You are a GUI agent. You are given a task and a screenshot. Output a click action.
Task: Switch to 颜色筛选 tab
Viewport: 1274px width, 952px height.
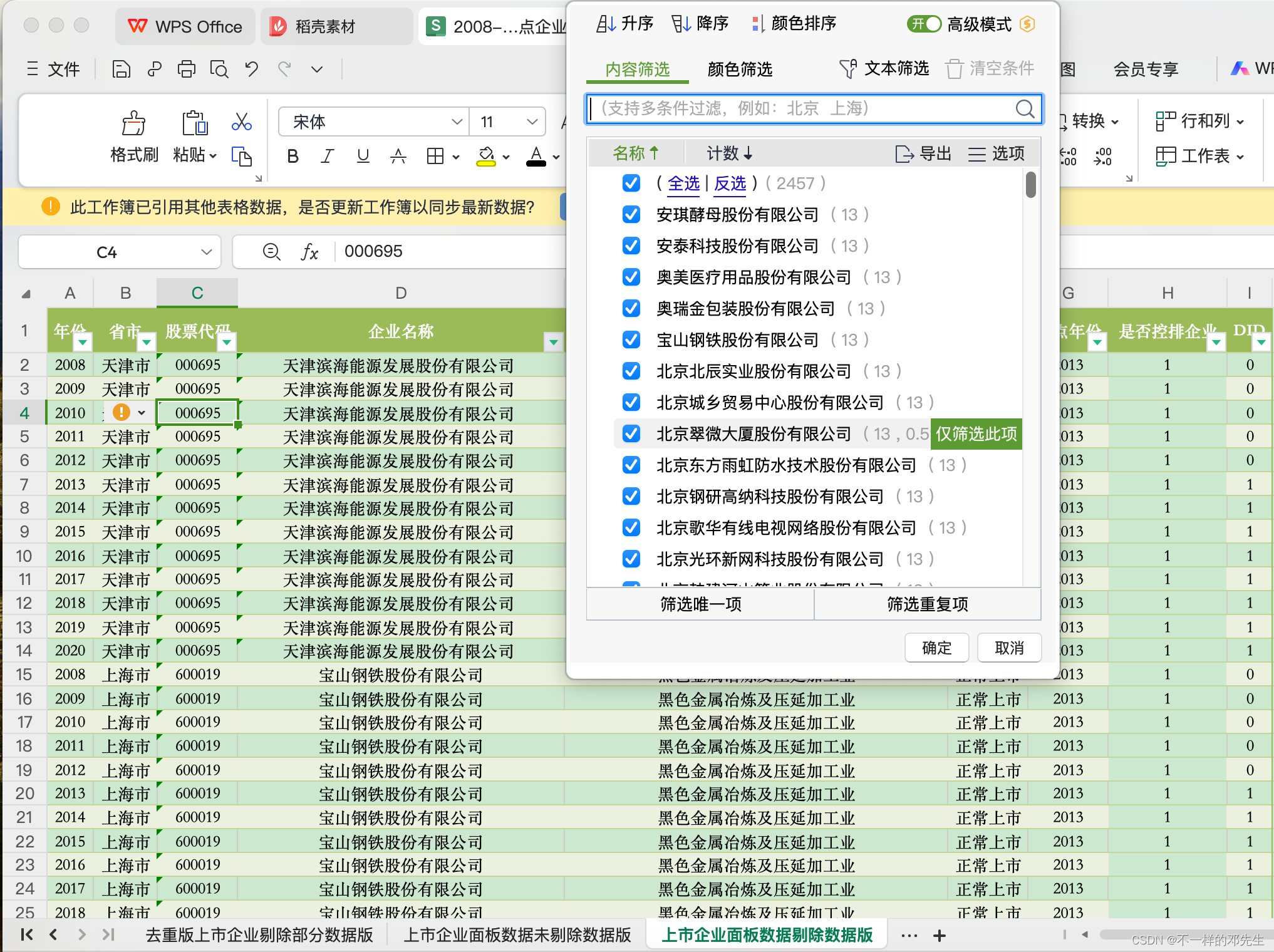tap(740, 69)
